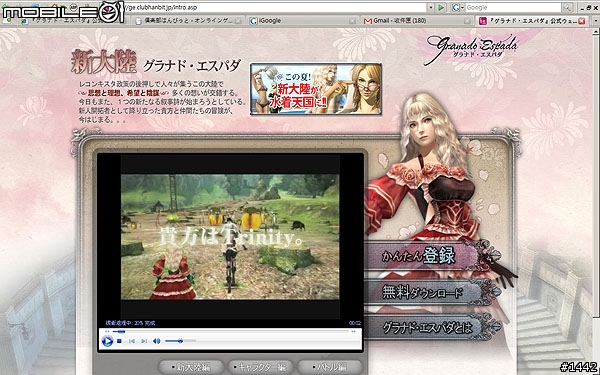Select the active グラナド・エスパダ tab
This screenshot has width=600, height=375.
tap(531, 21)
